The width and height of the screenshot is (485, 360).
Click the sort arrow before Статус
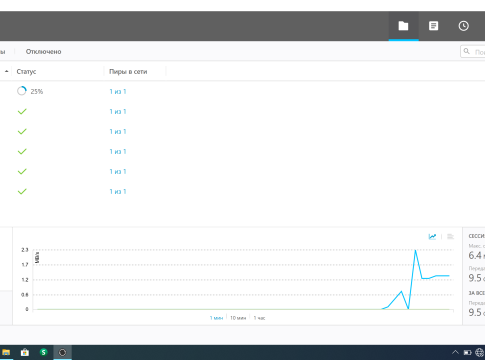coord(6,71)
